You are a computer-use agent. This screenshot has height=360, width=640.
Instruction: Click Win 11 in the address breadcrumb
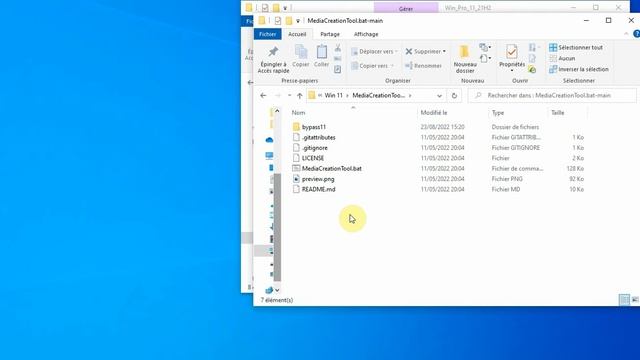coord(333,96)
